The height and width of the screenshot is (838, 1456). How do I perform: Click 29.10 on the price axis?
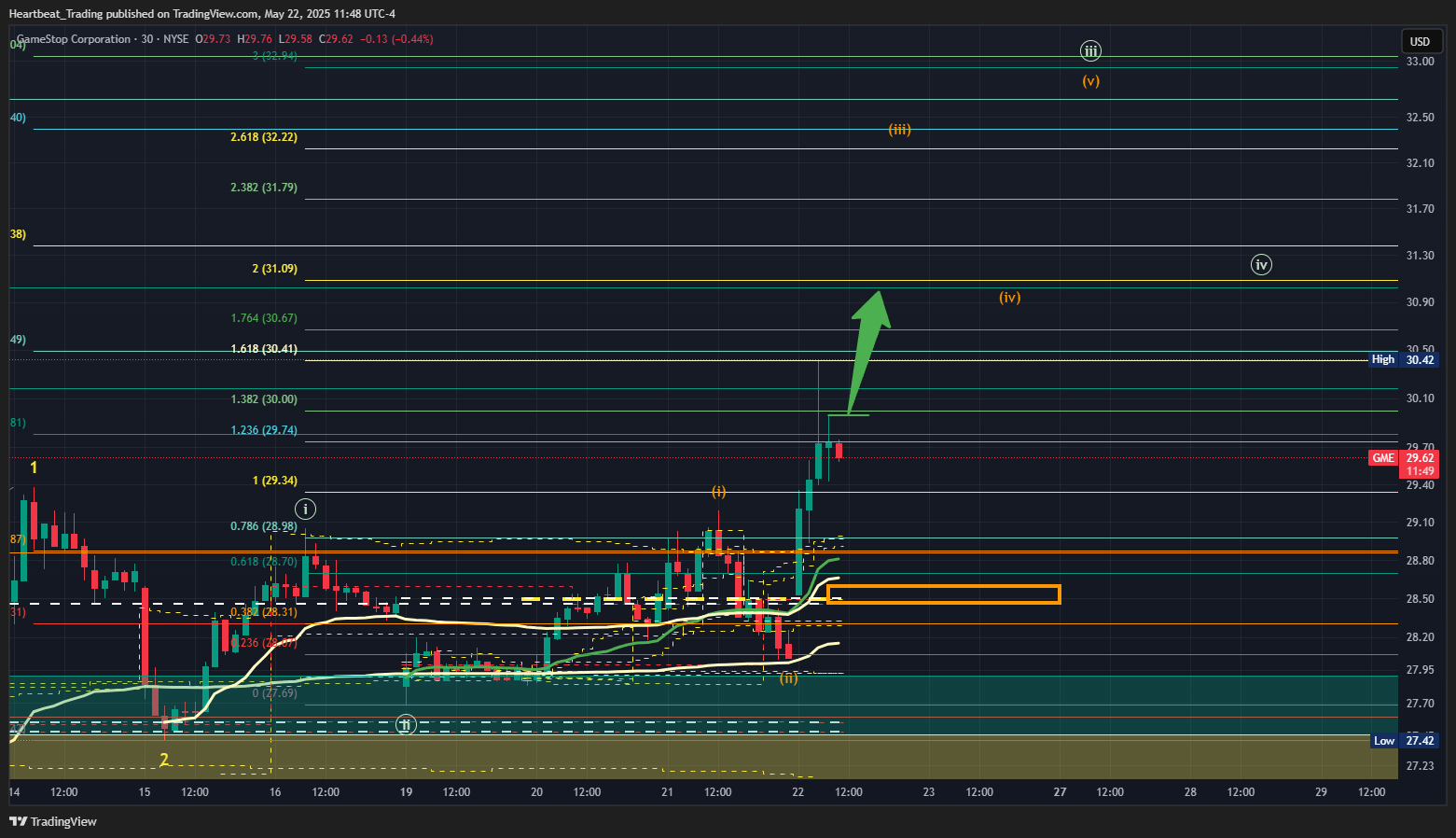pos(1420,523)
